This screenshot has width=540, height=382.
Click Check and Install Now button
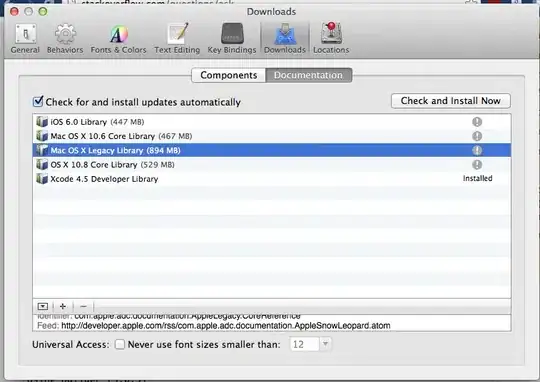(x=451, y=101)
